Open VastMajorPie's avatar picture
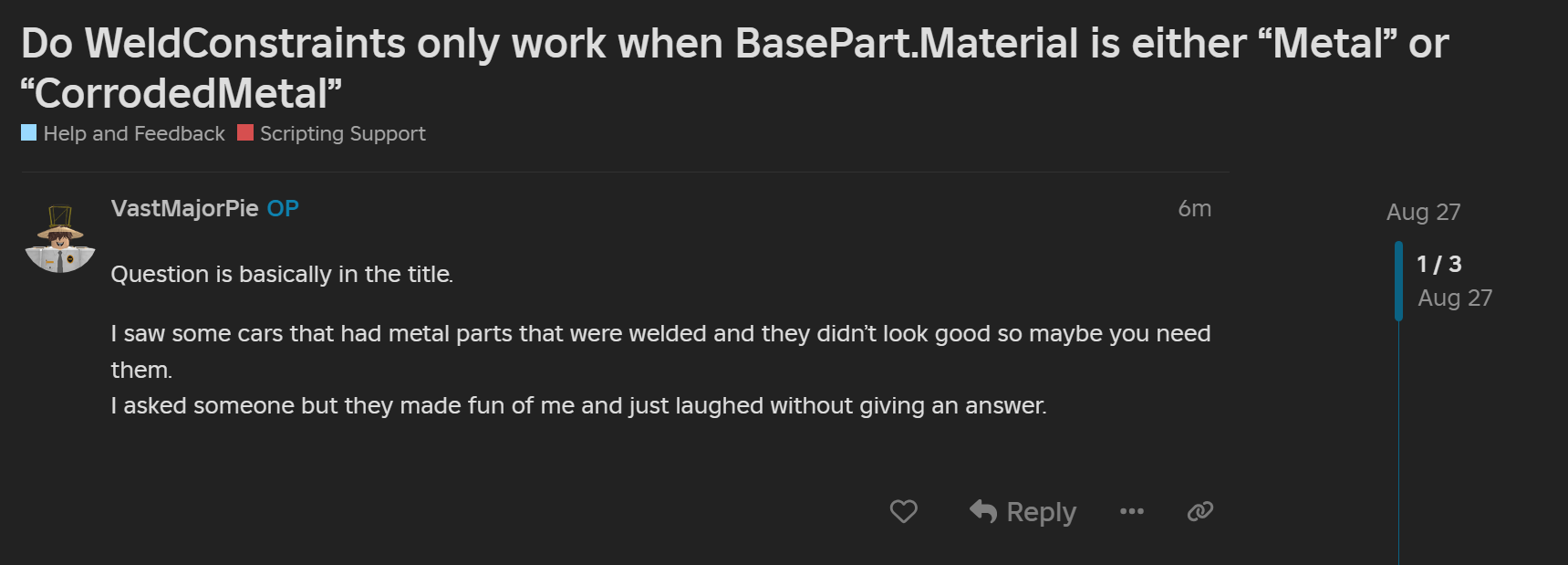The width and height of the screenshot is (1568, 565). 60,239
